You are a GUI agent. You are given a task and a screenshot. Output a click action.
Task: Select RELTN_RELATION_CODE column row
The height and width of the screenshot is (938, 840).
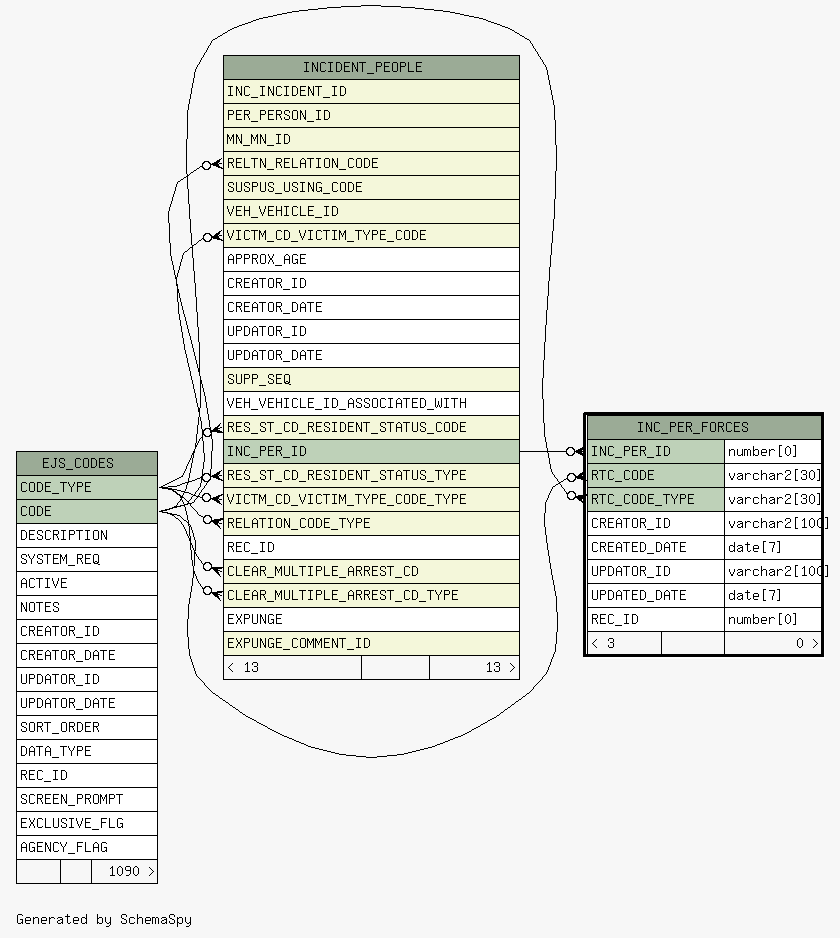(371, 163)
